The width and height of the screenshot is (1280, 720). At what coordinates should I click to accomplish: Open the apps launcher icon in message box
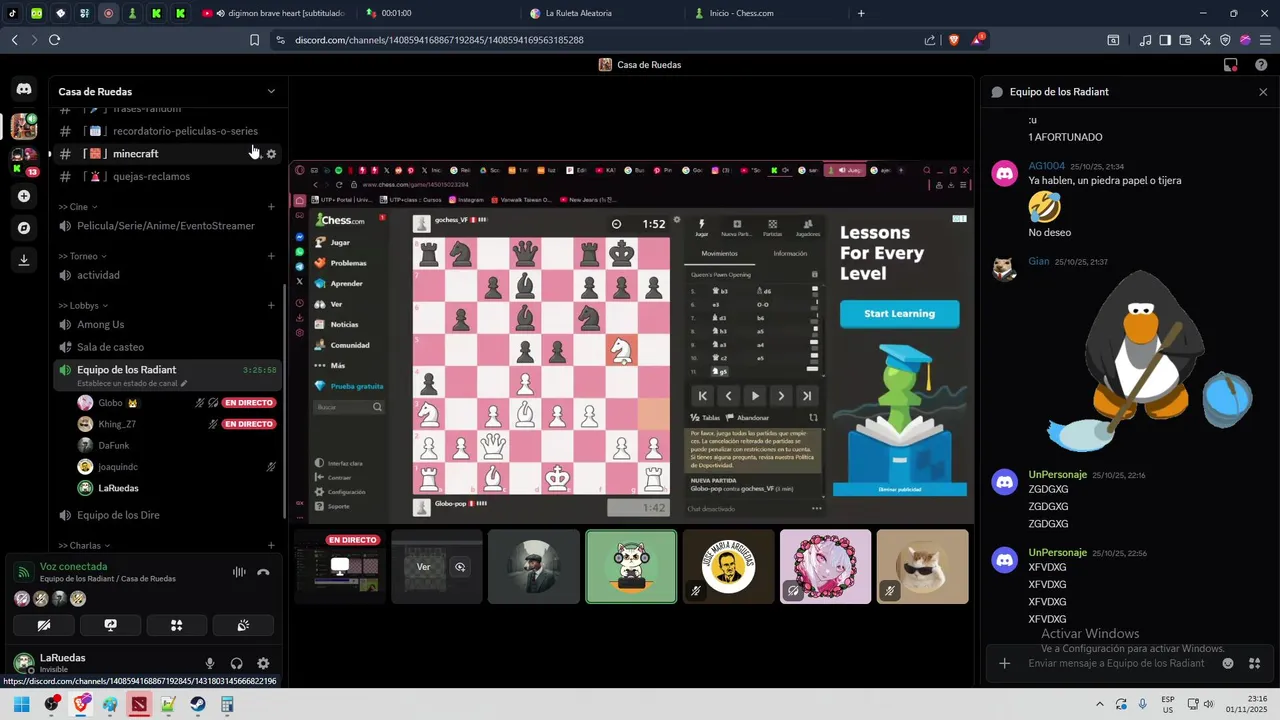[x=1255, y=663]
